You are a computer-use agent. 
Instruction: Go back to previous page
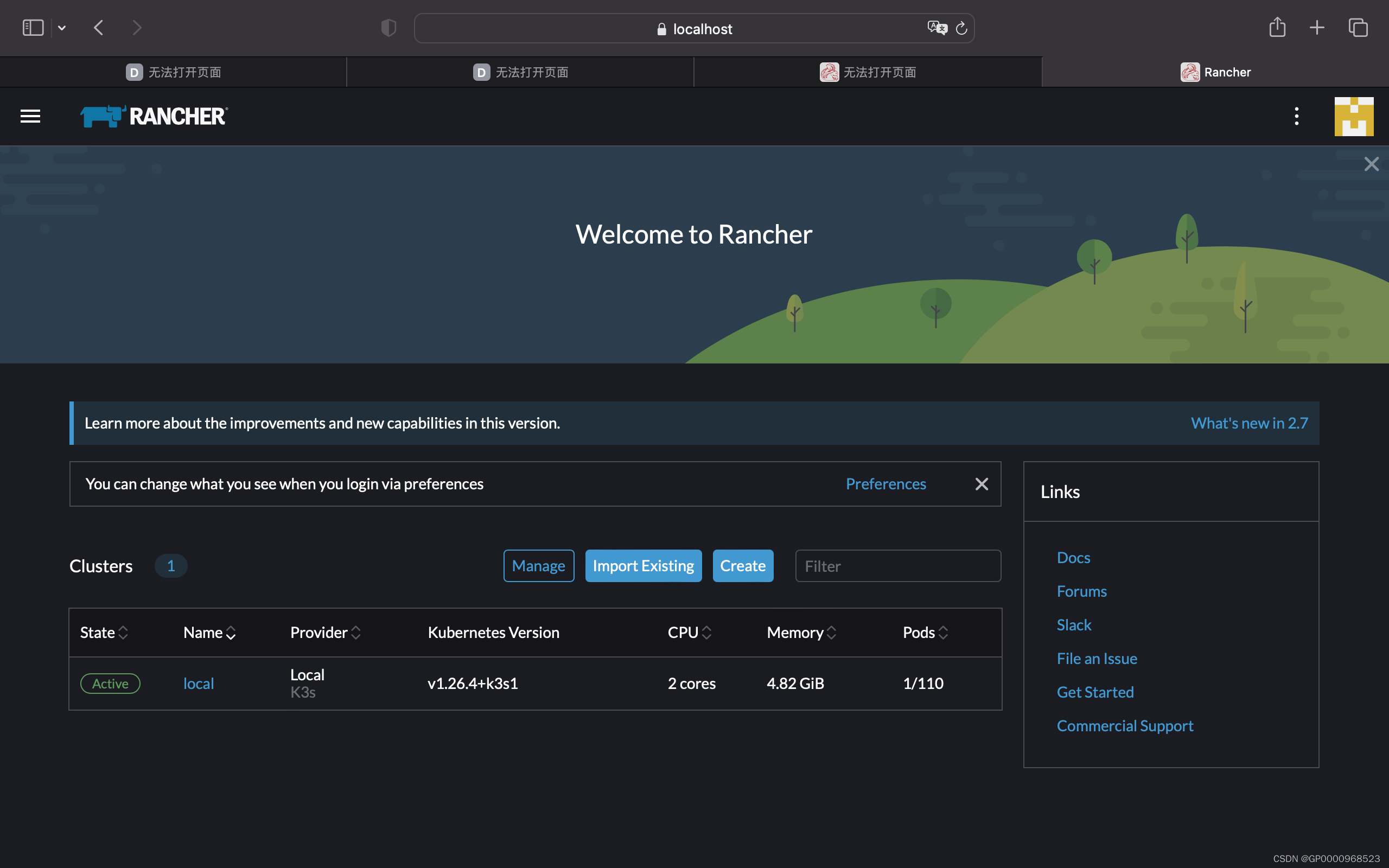point(99,28)
